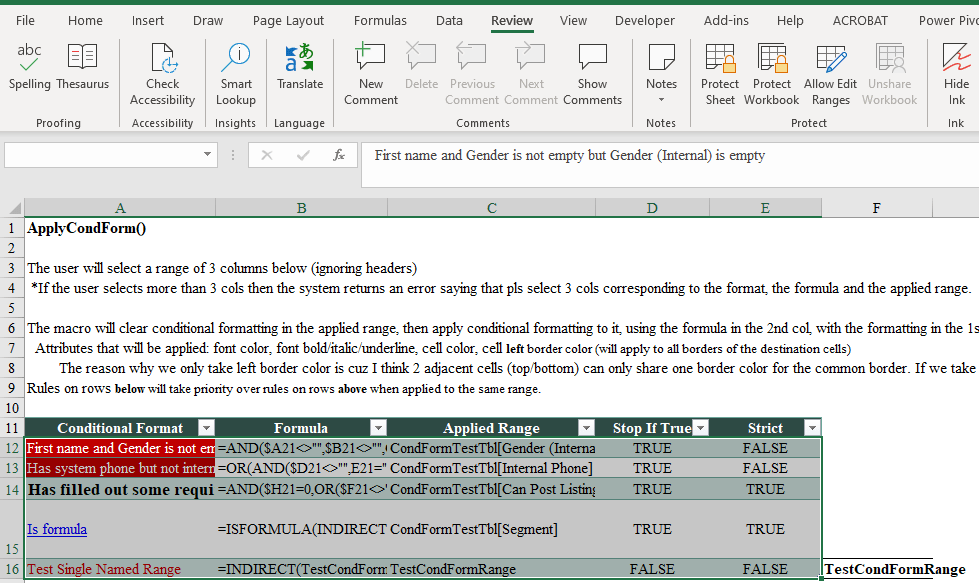The width and height of the screenshot is (979, 583).
Task: Show Comments pane
Action: [x=592, y=75]
